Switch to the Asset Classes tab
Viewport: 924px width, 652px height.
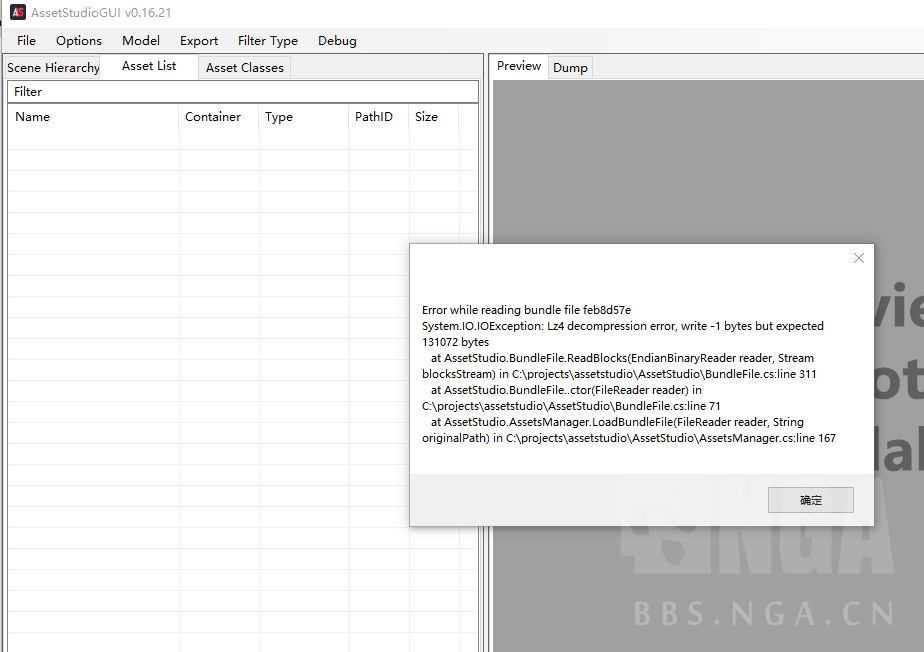pos(245,68)
